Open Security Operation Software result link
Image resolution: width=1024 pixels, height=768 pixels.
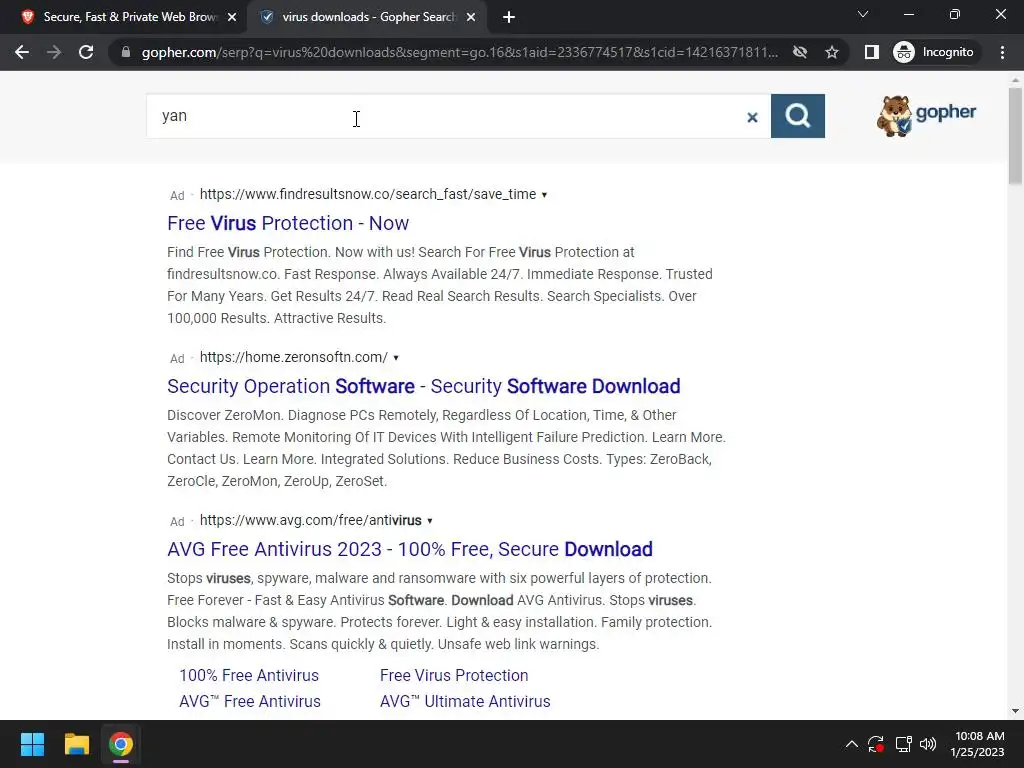424,386
